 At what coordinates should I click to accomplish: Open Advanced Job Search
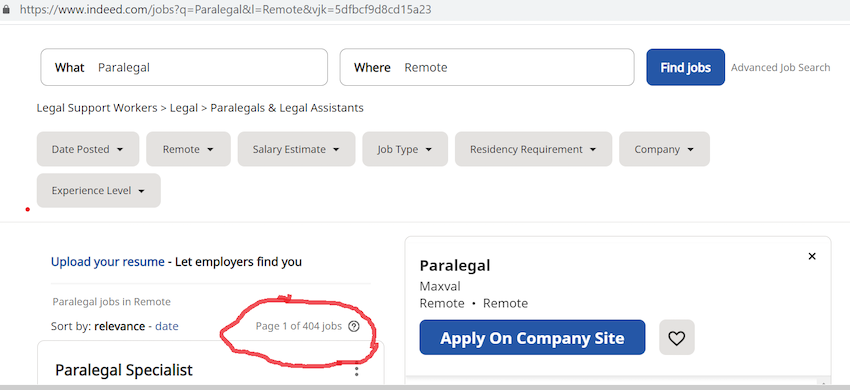point(780,67)
